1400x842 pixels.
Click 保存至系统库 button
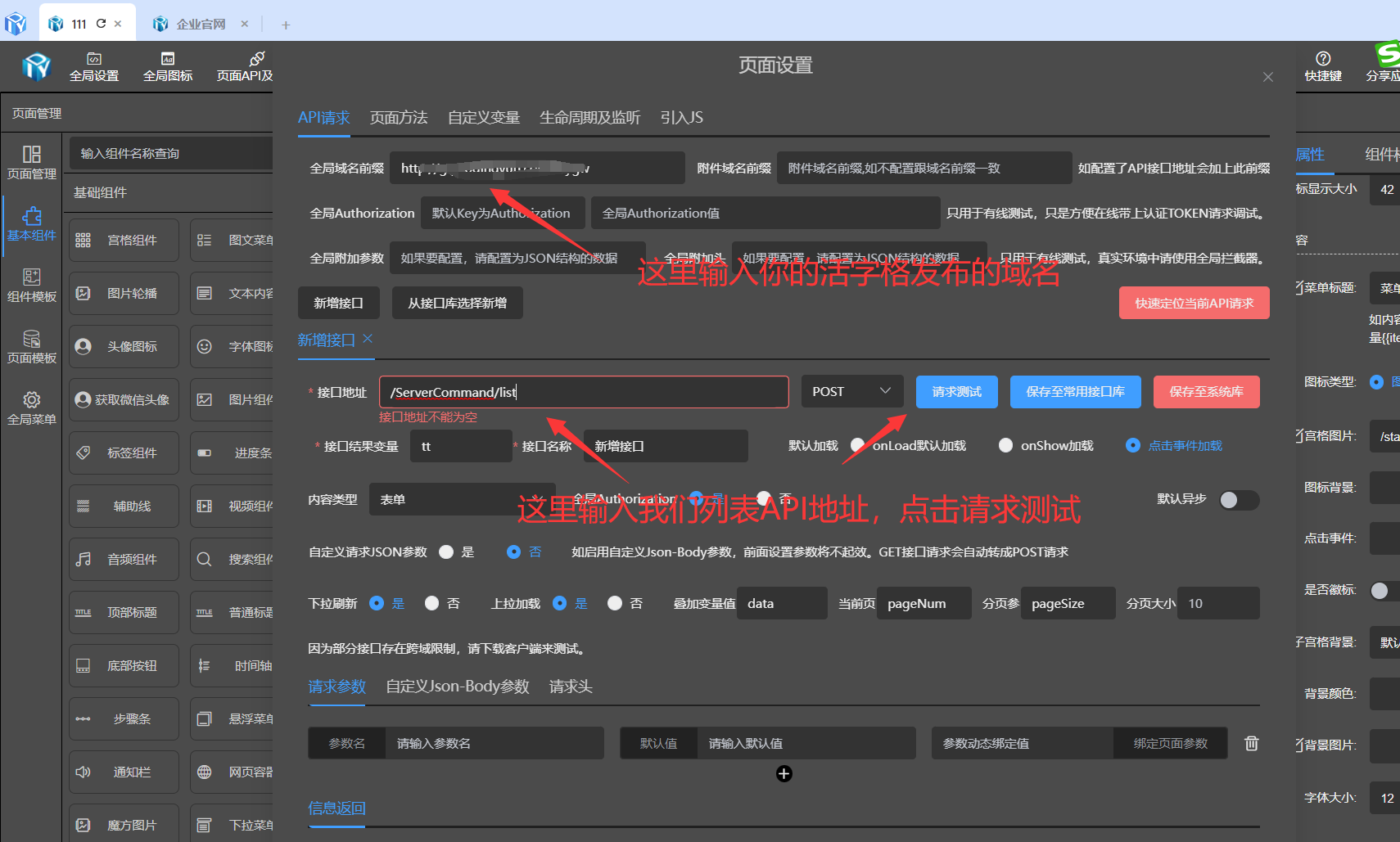pos(1207,392)
